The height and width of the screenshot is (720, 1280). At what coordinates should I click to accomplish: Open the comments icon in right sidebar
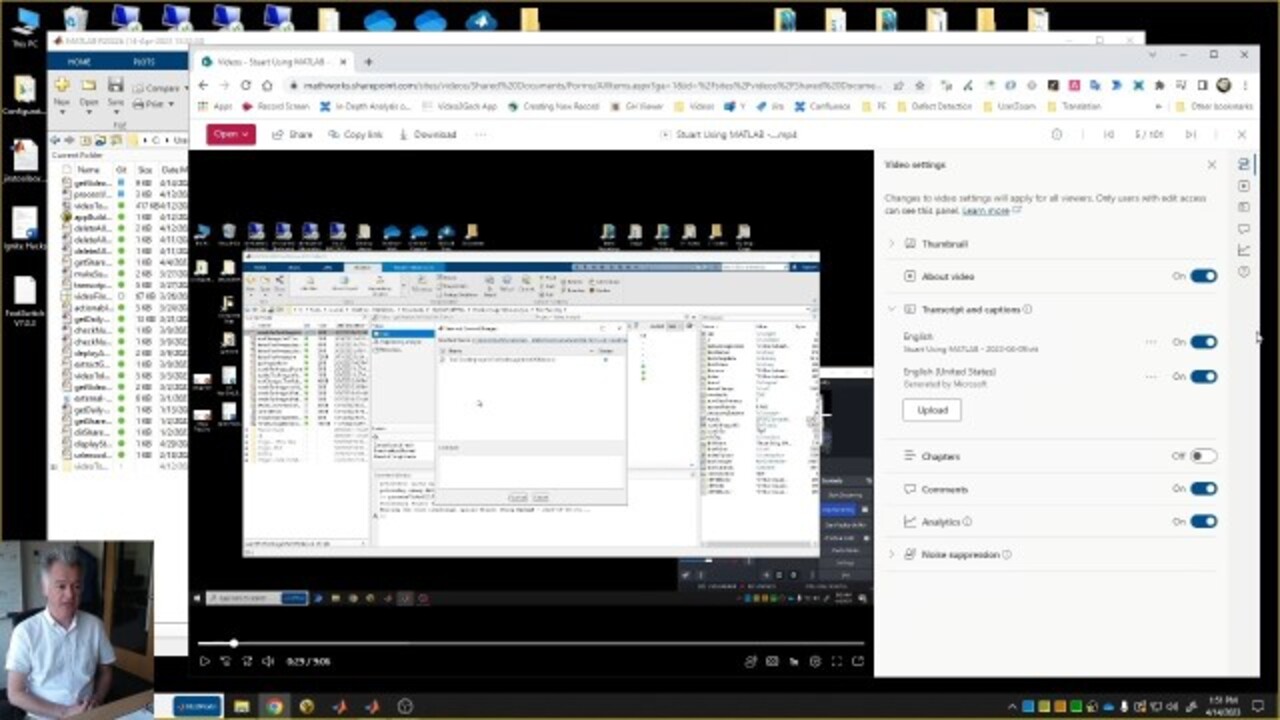1244,229
